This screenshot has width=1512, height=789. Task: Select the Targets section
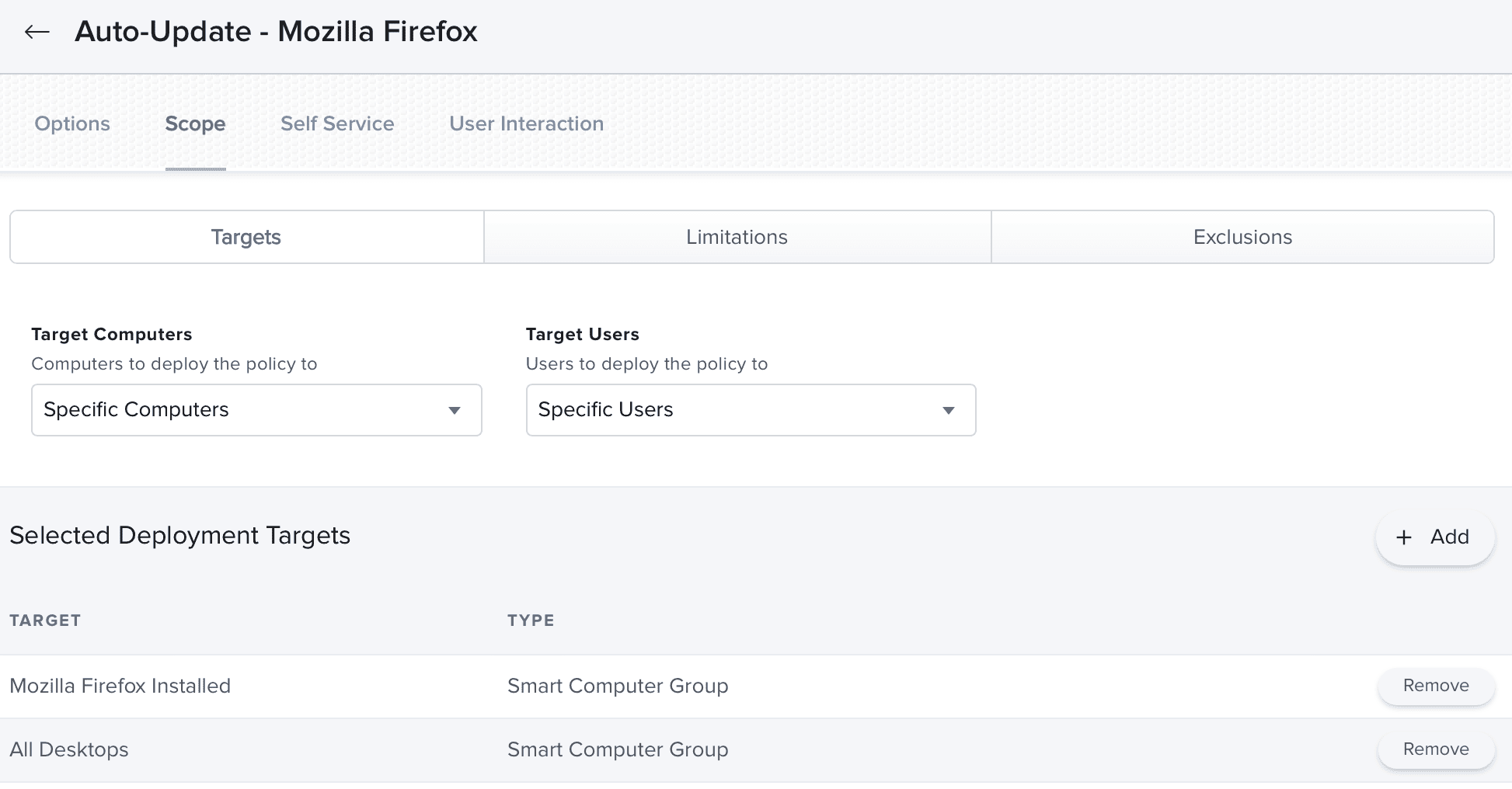(x=246, y=237)
